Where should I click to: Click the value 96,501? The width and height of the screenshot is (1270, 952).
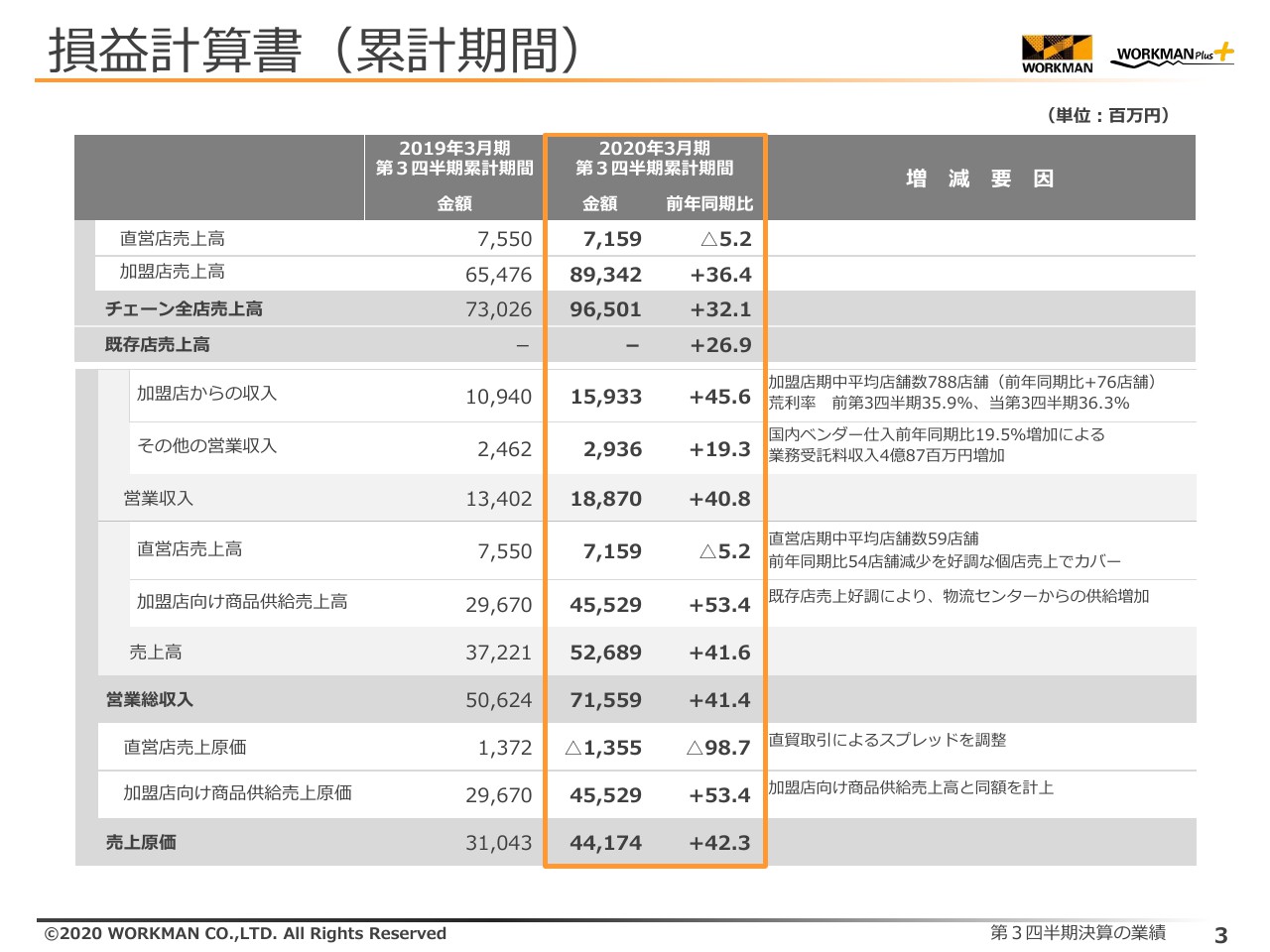605,309
